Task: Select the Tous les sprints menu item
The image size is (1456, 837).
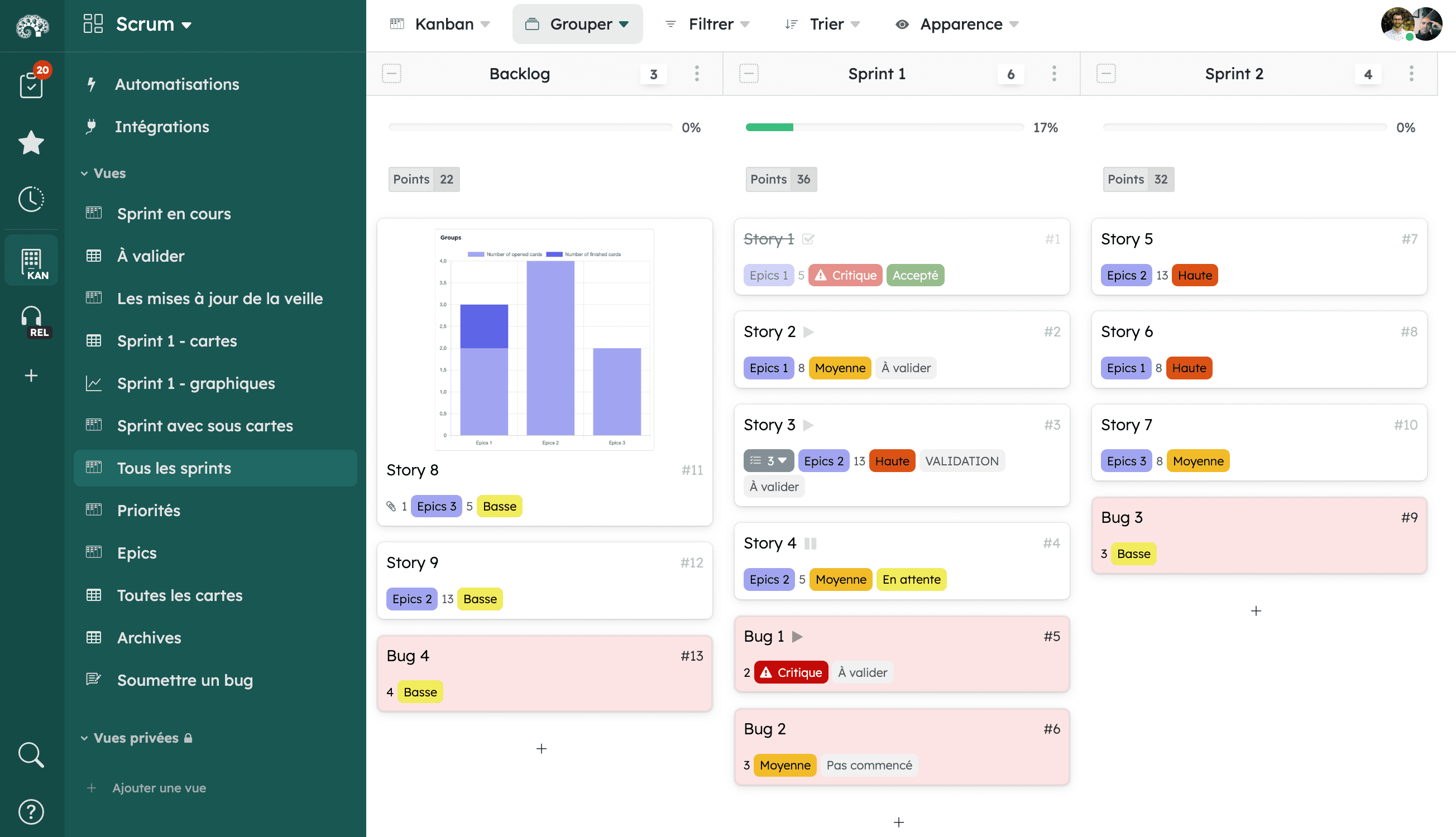Action: tap(174, 467)
